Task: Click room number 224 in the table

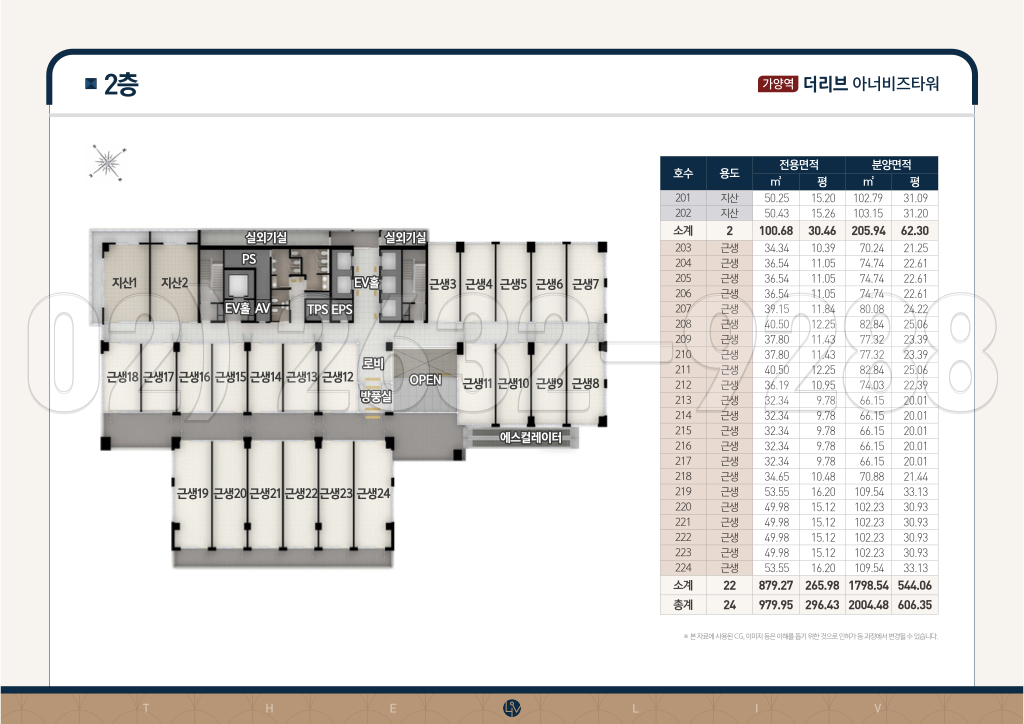Action: point(683,568)
